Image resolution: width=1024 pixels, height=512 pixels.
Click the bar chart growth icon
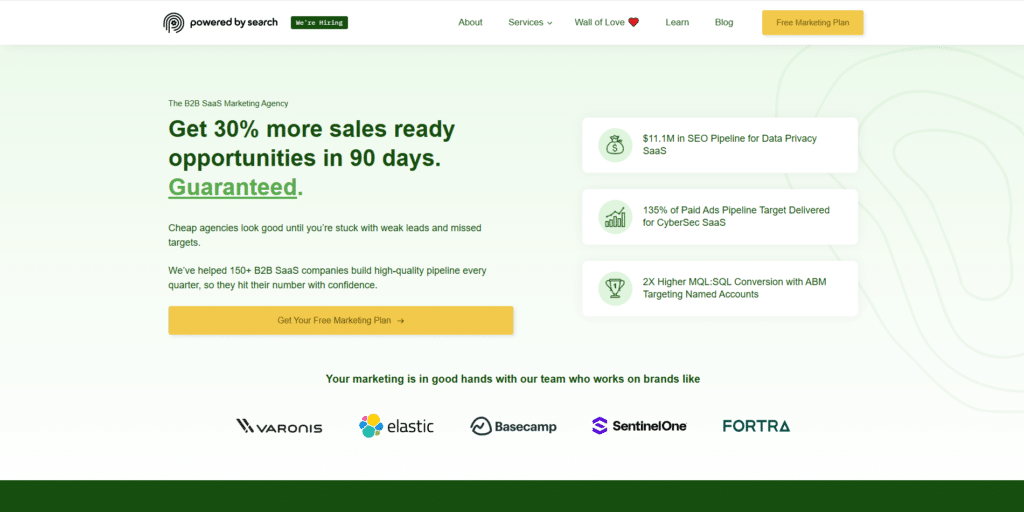615,217
